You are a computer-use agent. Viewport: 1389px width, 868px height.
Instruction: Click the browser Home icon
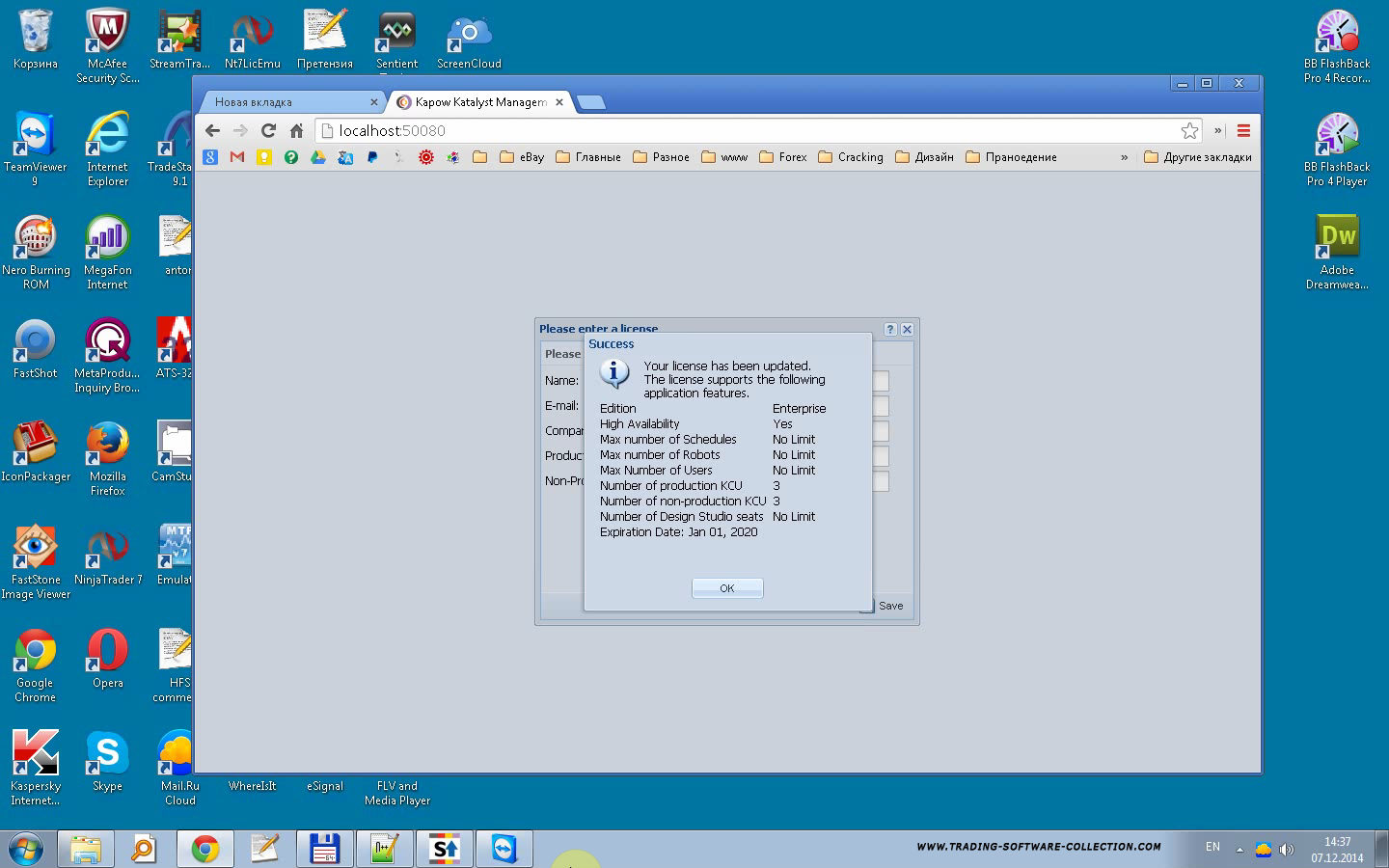(x=296, y=131)
